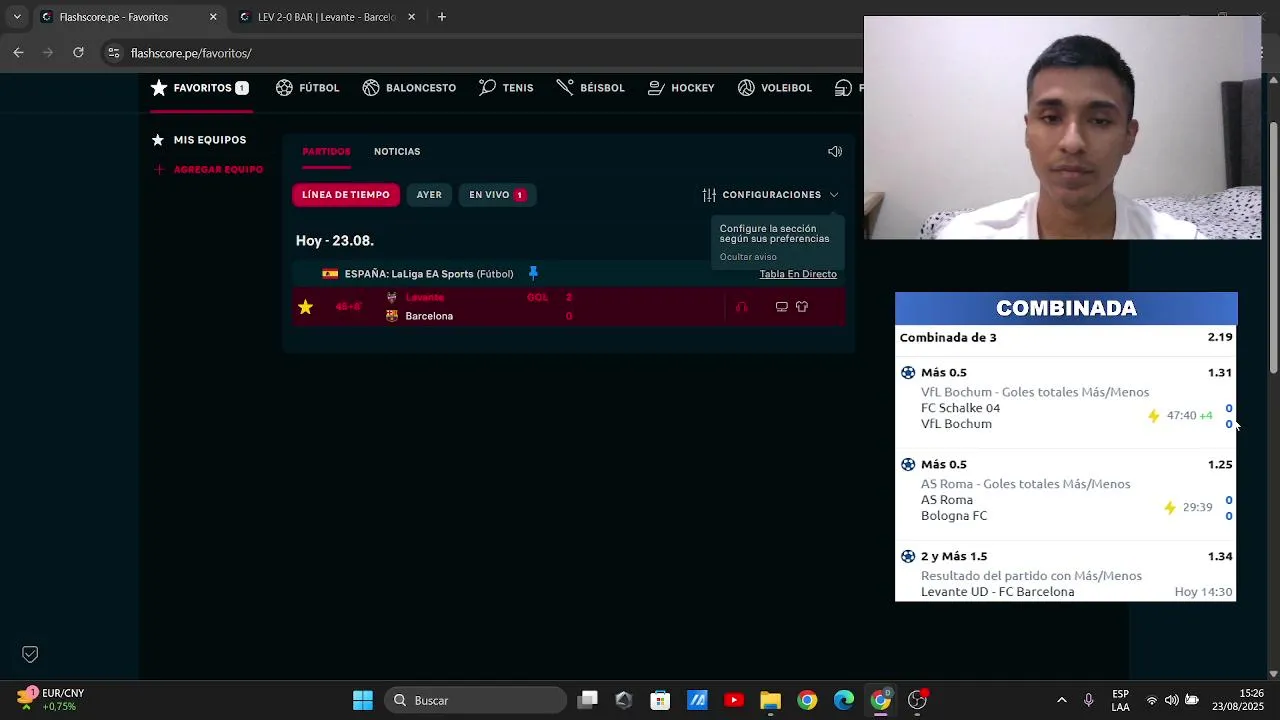Filter by En Vivo matches
The width and height of the screenshot is (1280, 720).
pos(497,195)
